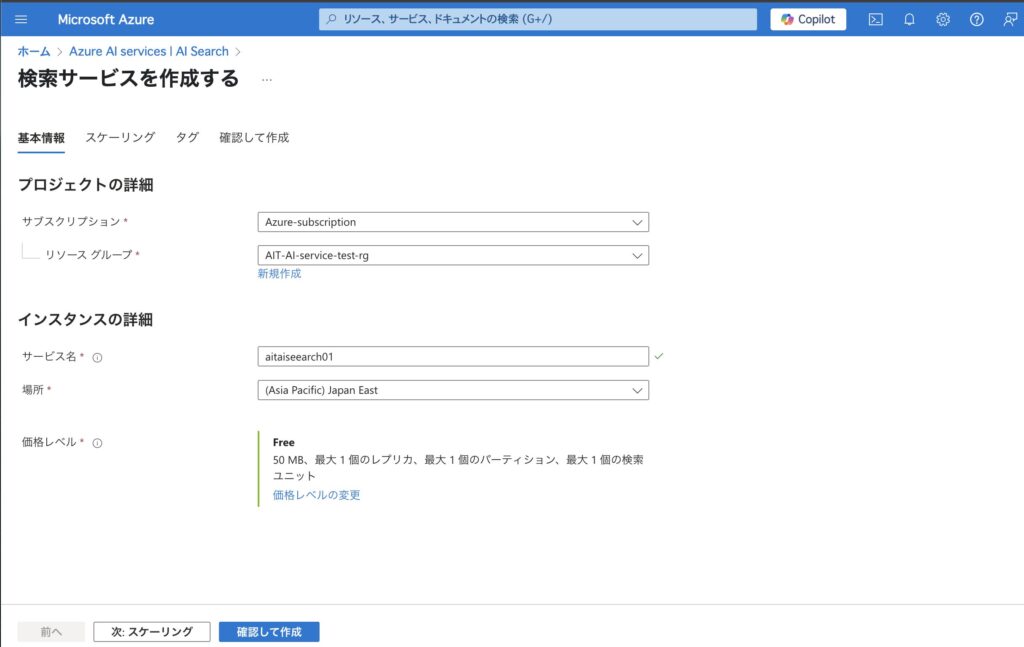Screen dimensions: 1024x647
Task: Open the notifications bell
Action: [x=909, y=20]
